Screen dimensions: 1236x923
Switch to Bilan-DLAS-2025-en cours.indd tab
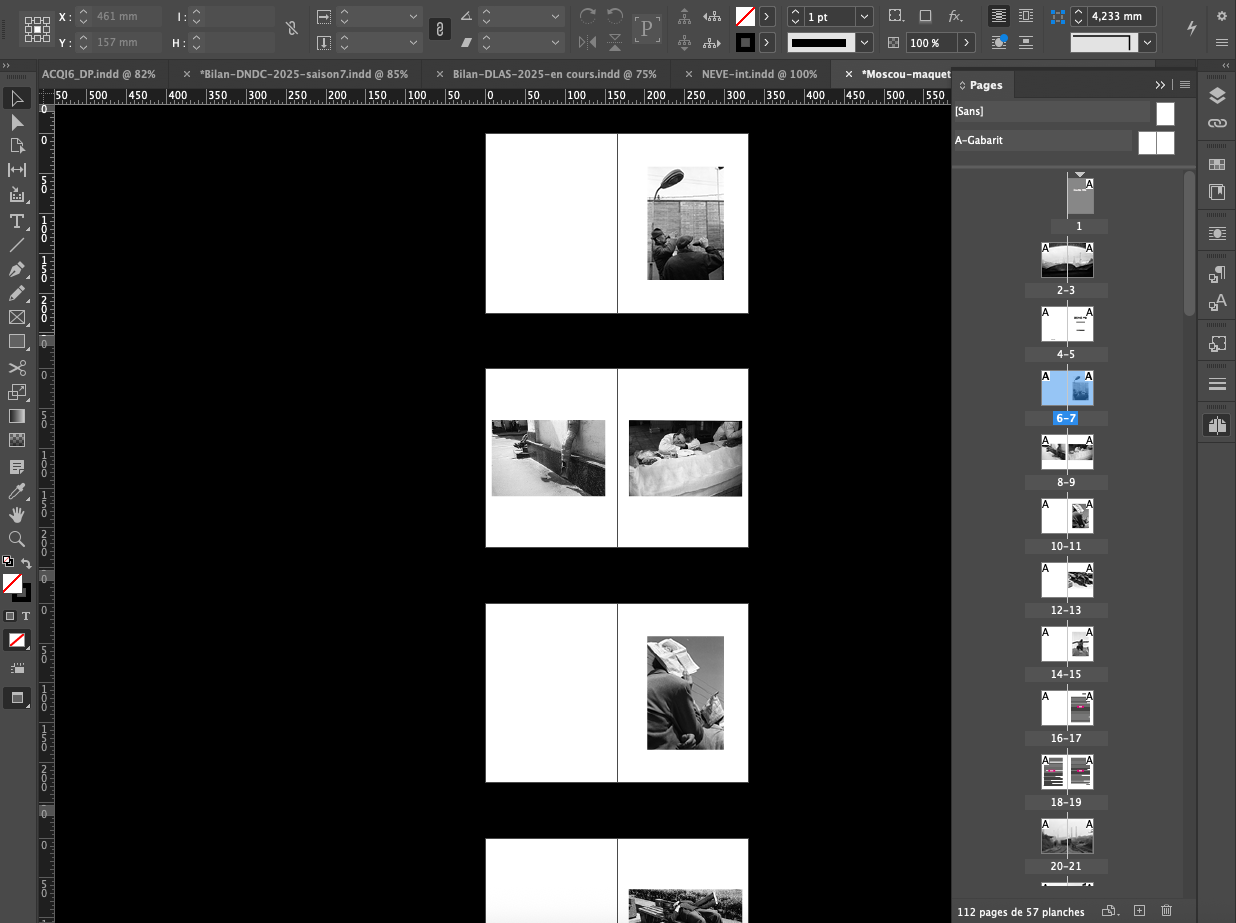click(555, 74)
